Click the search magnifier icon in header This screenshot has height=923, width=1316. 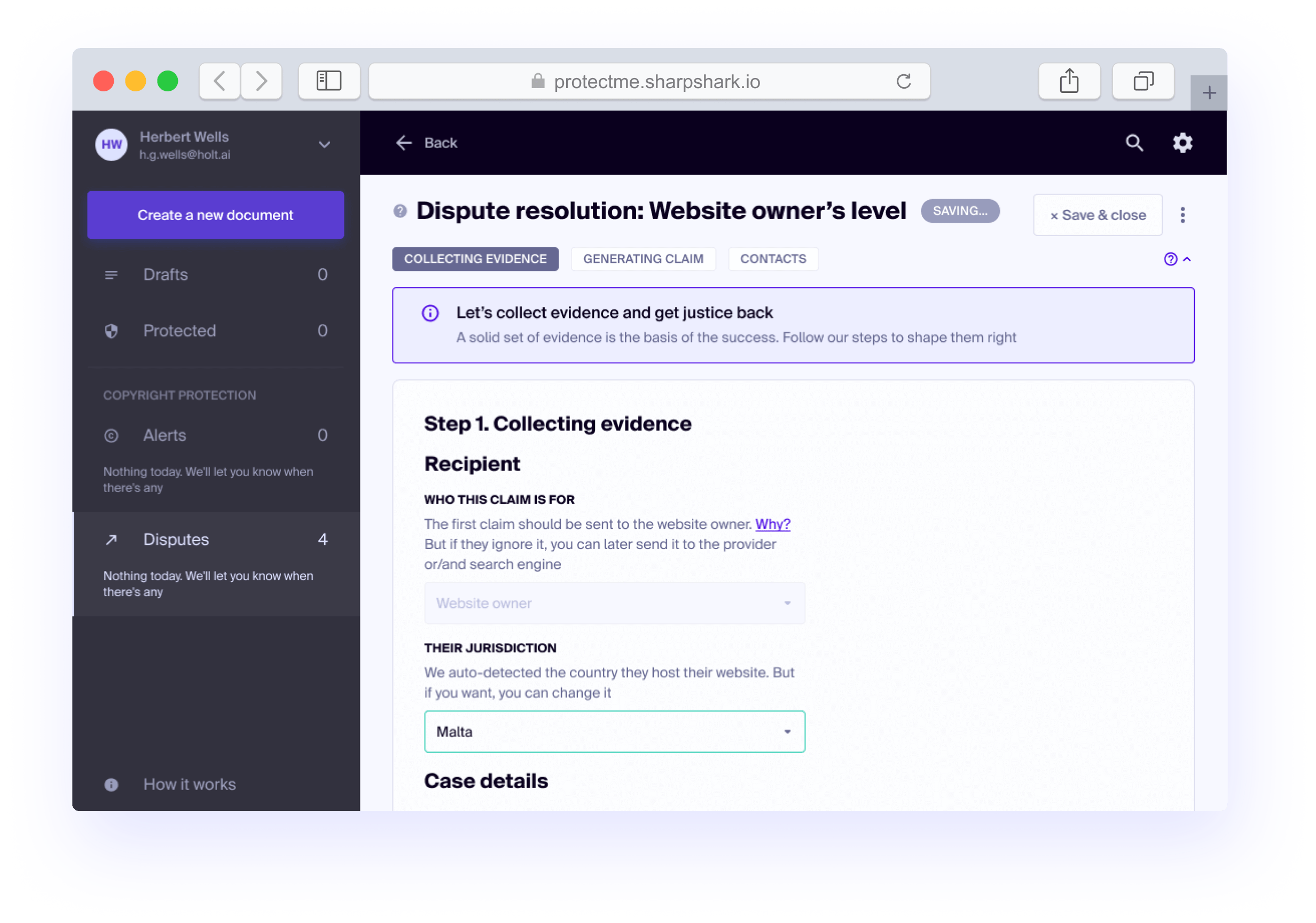1134,143
